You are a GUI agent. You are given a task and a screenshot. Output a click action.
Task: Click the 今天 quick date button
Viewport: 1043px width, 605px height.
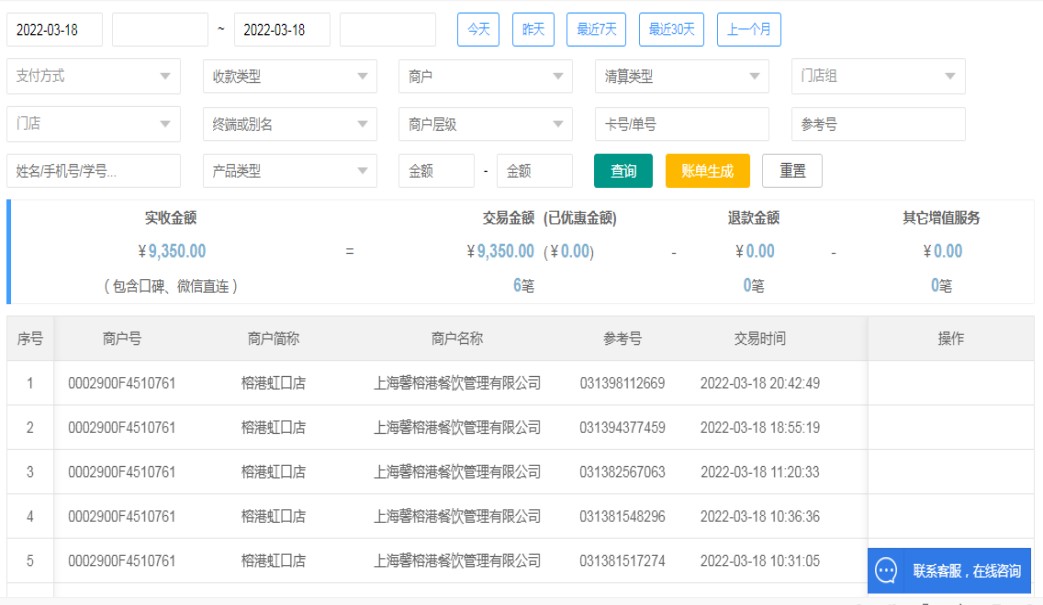(478, 29)
